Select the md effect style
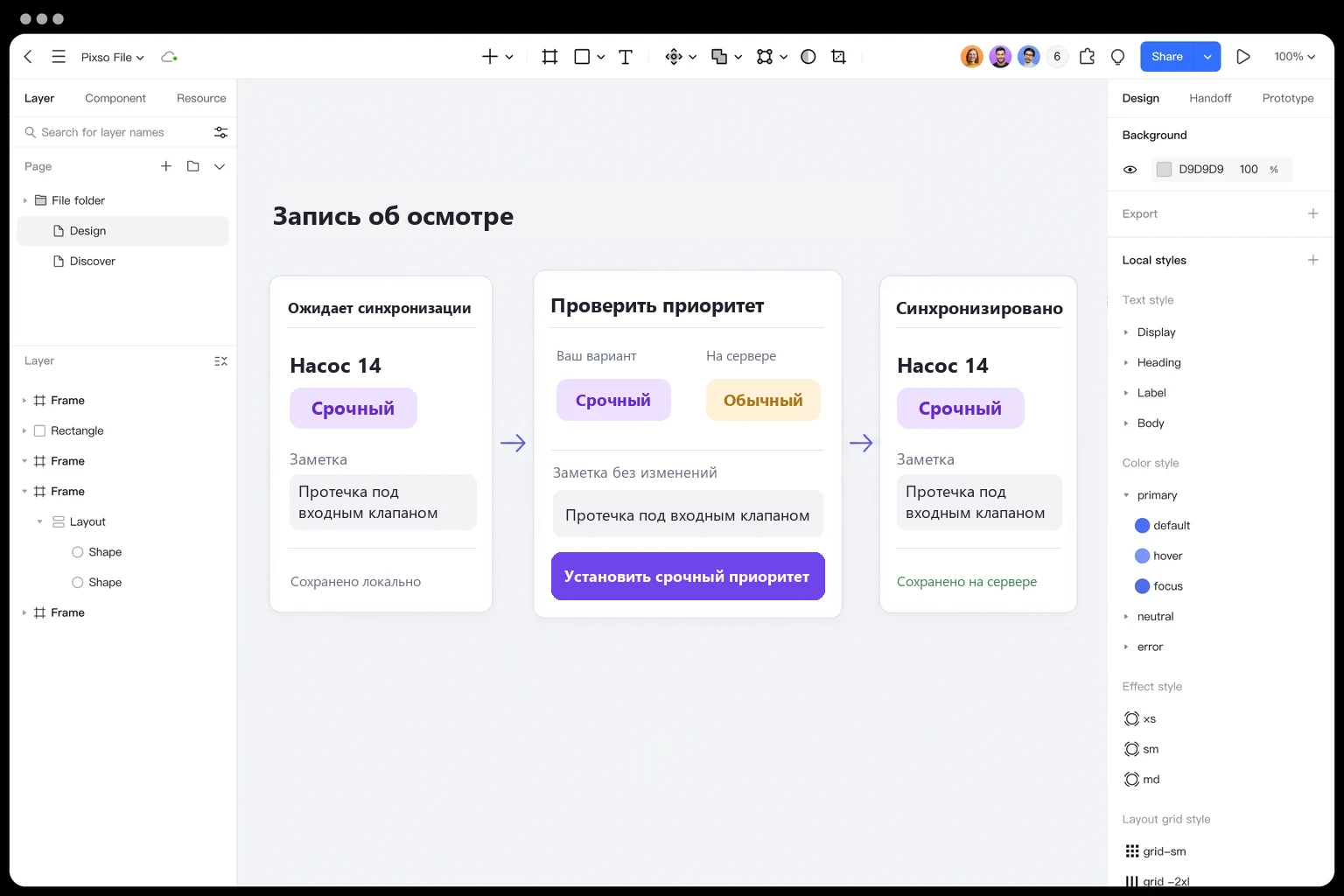Image resolution: width=1344 pixels, height=896 pixels. click(x=1142, y=780)
